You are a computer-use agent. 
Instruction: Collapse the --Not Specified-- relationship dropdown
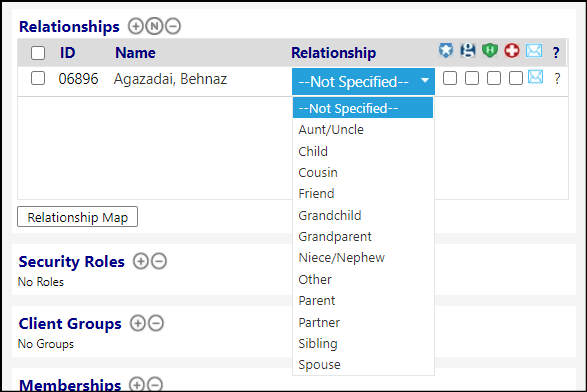pos(363,81)
